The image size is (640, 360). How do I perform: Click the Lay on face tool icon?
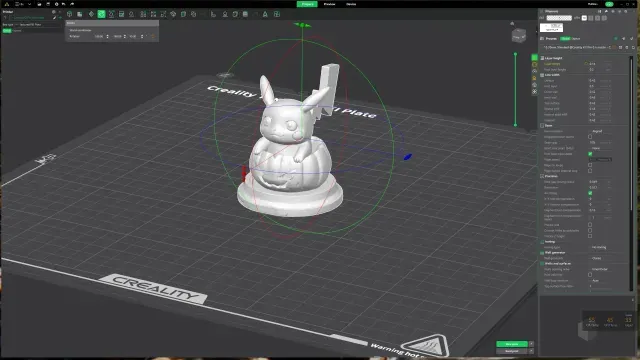coord(131,14)
